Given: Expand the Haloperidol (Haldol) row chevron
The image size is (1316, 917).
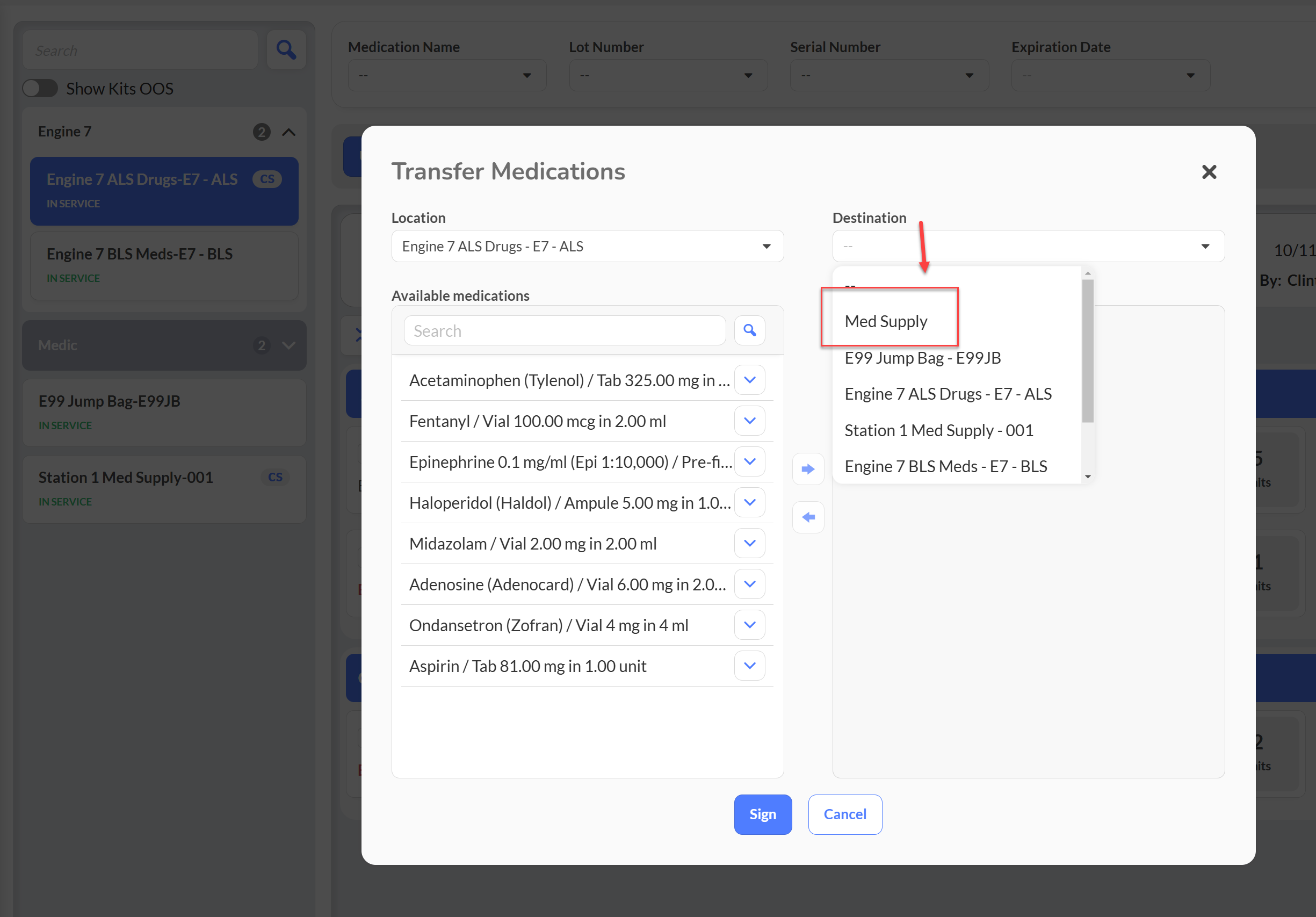Looking at the screenshot, I should pyautogui.click(x=750, y=502).
